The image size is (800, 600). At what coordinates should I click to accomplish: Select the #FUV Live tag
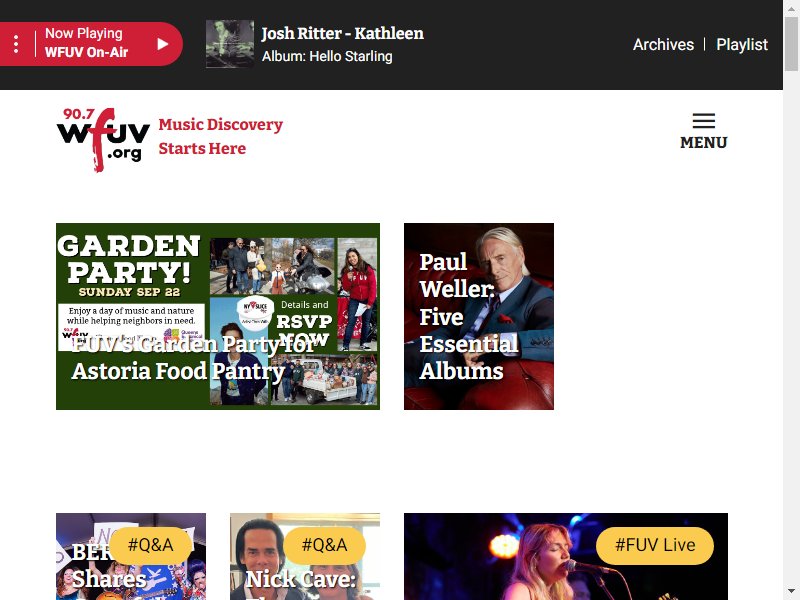pos(655,545)
